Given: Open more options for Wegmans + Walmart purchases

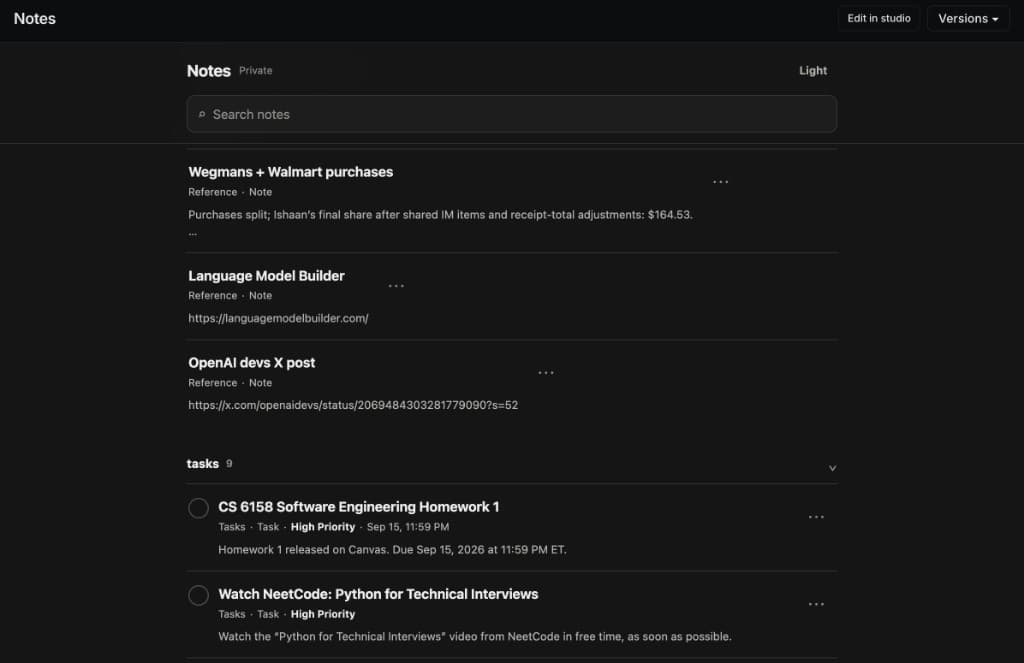Looking at the screenshot, I should click(x=720, y=182).
